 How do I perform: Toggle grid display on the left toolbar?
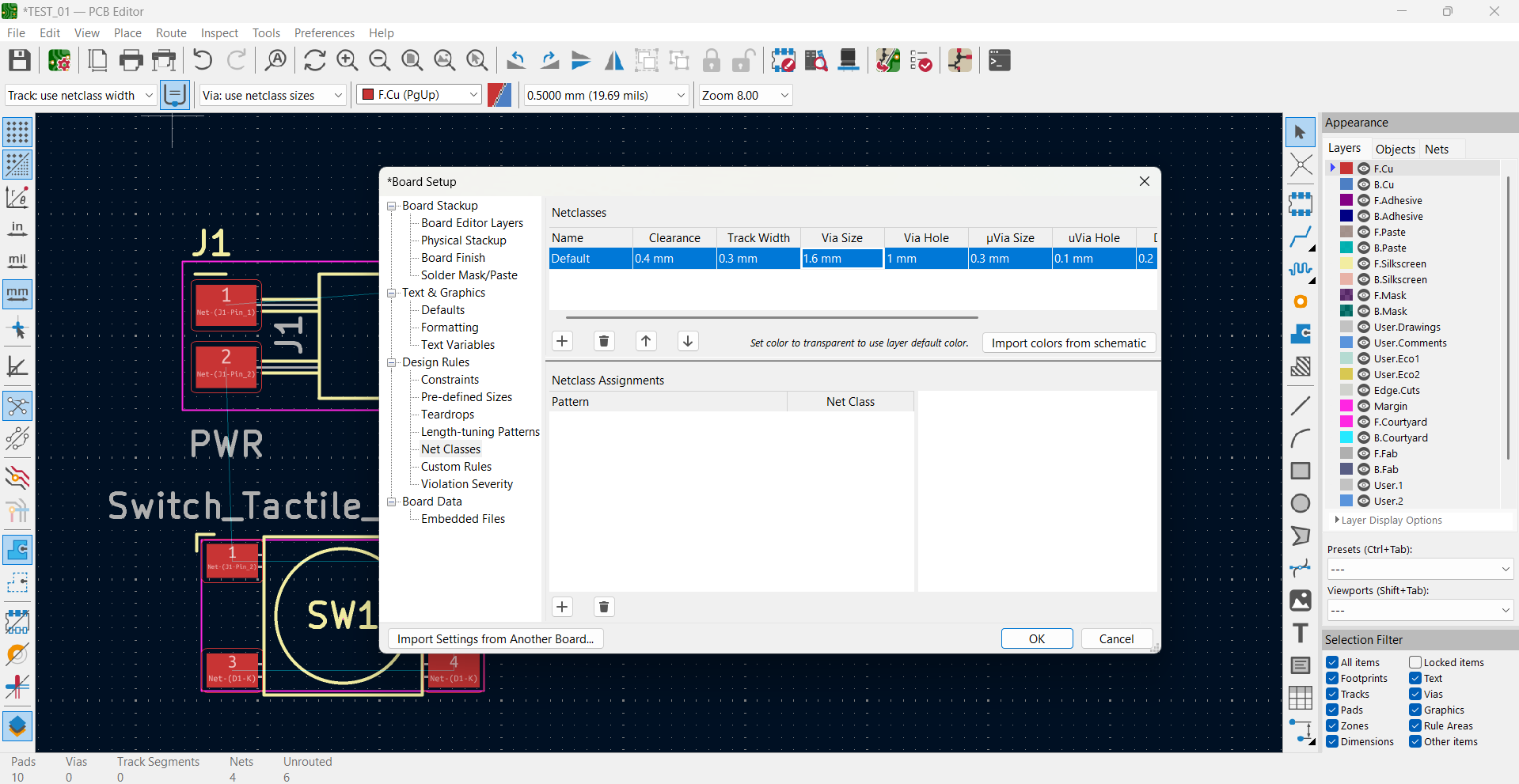coord(17,132)
